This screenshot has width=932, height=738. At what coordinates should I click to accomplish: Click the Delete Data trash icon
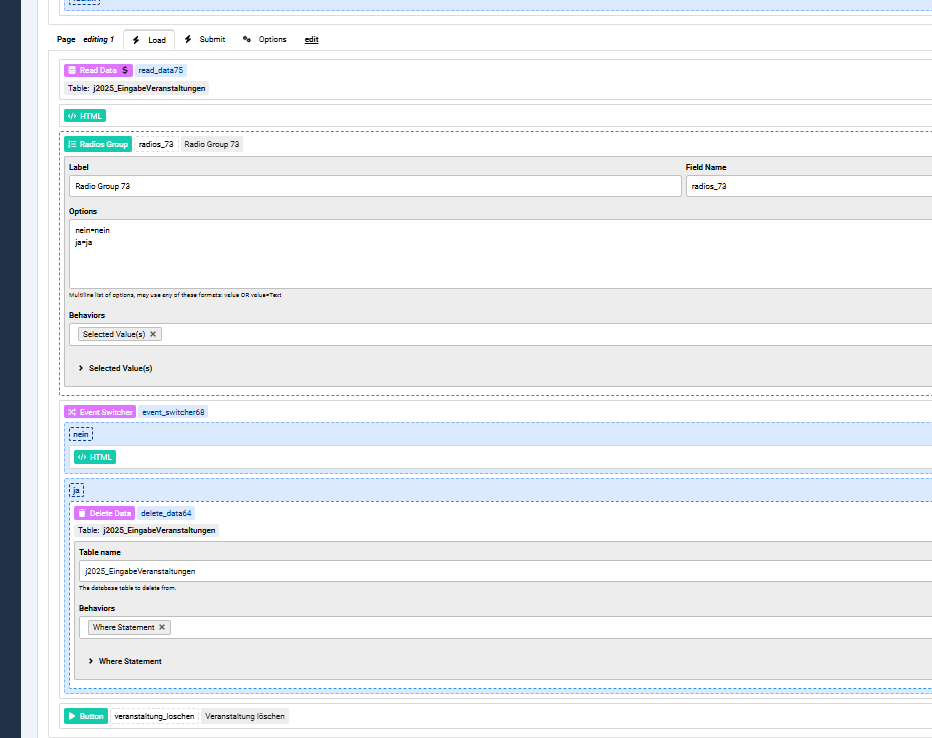click(x=82, y=513)
